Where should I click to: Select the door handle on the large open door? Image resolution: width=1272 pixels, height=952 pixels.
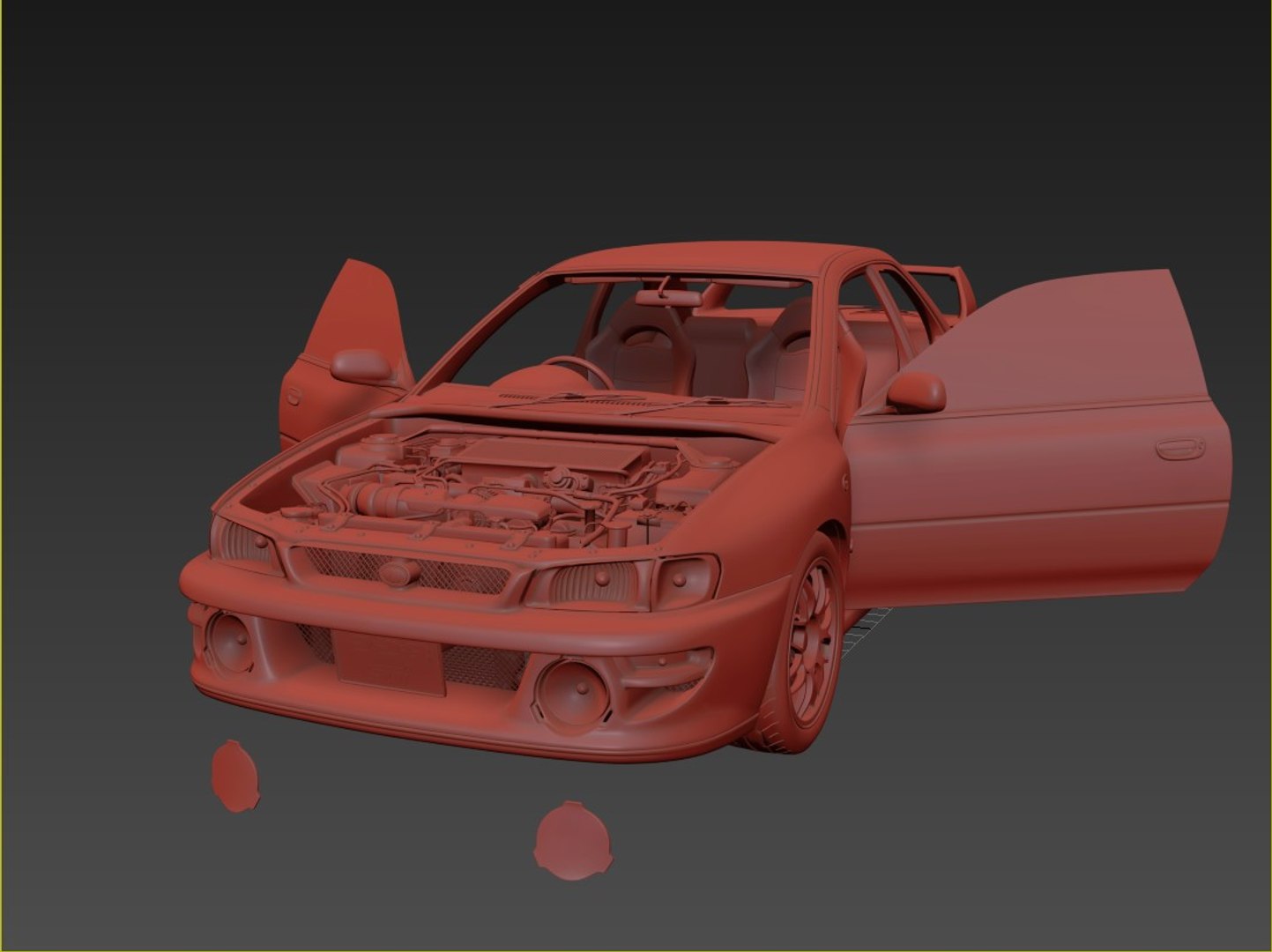(1180, 449)
